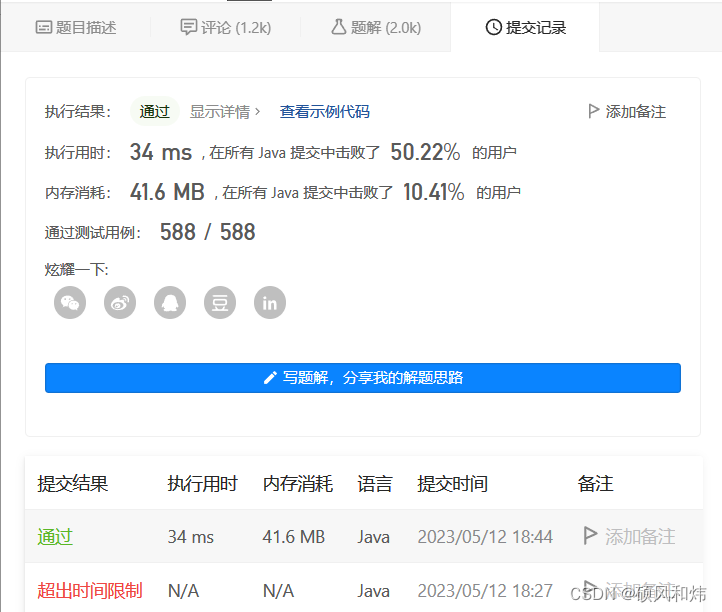Click Java in the 18:44 row
Viewport: 722px width, 612px height.
pos(373,537)
